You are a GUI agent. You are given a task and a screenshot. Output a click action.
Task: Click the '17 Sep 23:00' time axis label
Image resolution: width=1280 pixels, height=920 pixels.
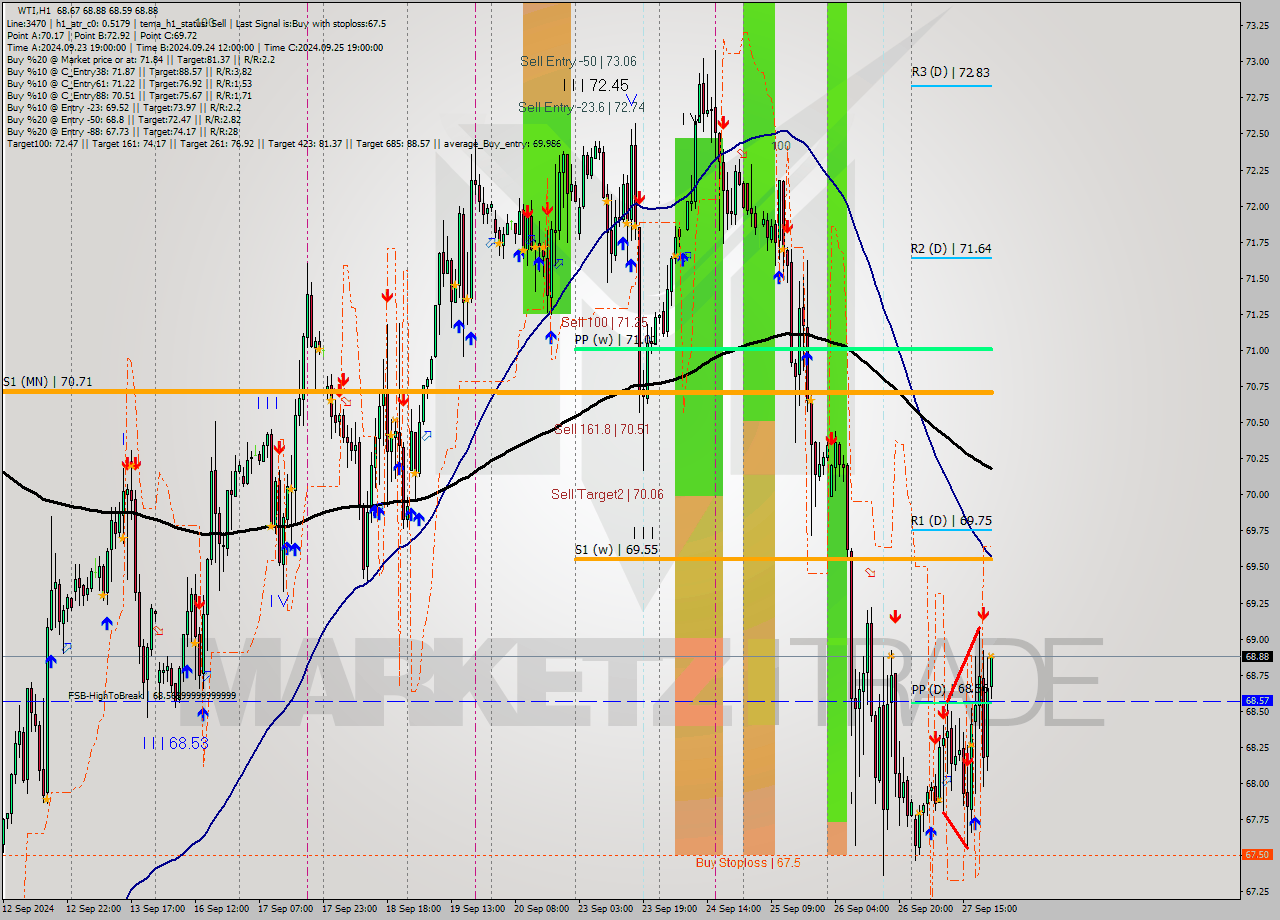pyautogui.click(x=348, y=909)
